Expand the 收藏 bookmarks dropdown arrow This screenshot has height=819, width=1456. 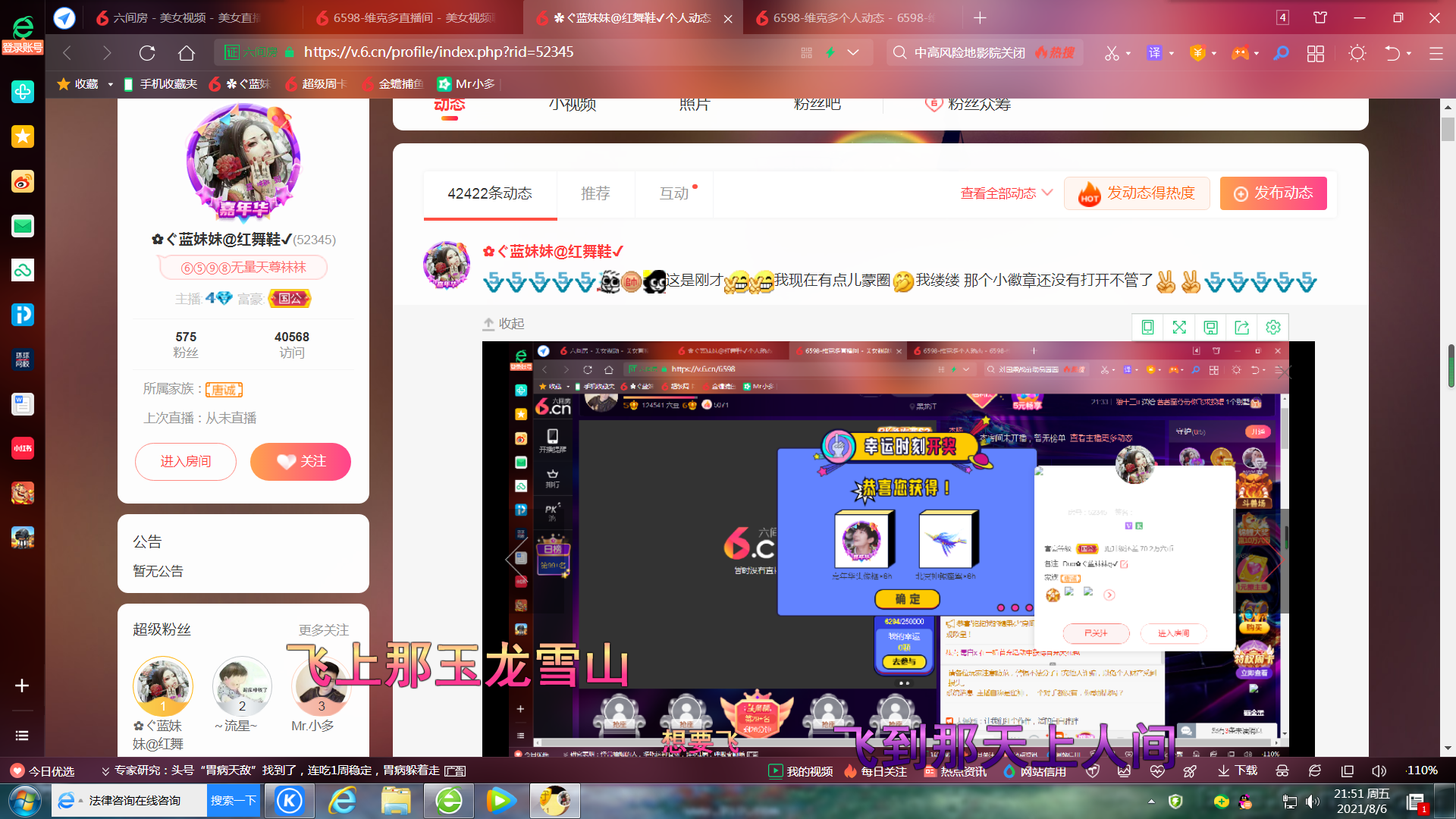110,84
